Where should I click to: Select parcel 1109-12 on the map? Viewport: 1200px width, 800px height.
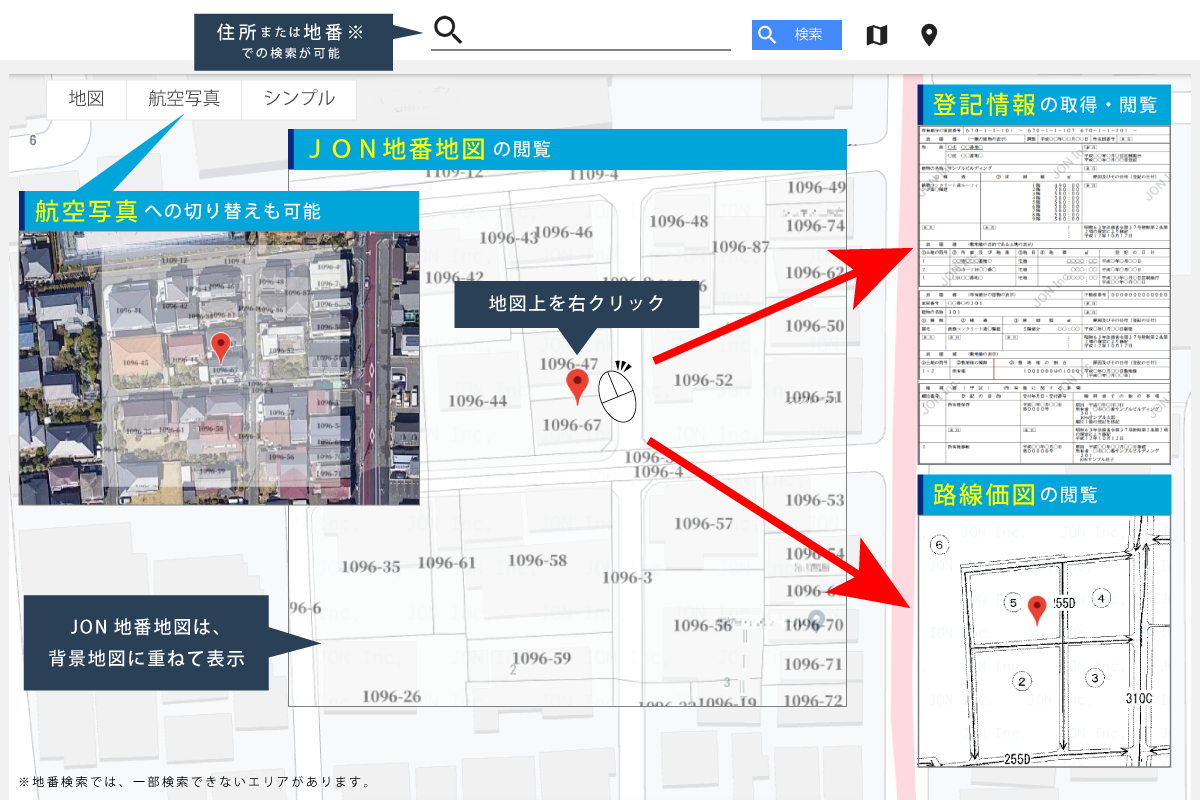tap(454, 173)
